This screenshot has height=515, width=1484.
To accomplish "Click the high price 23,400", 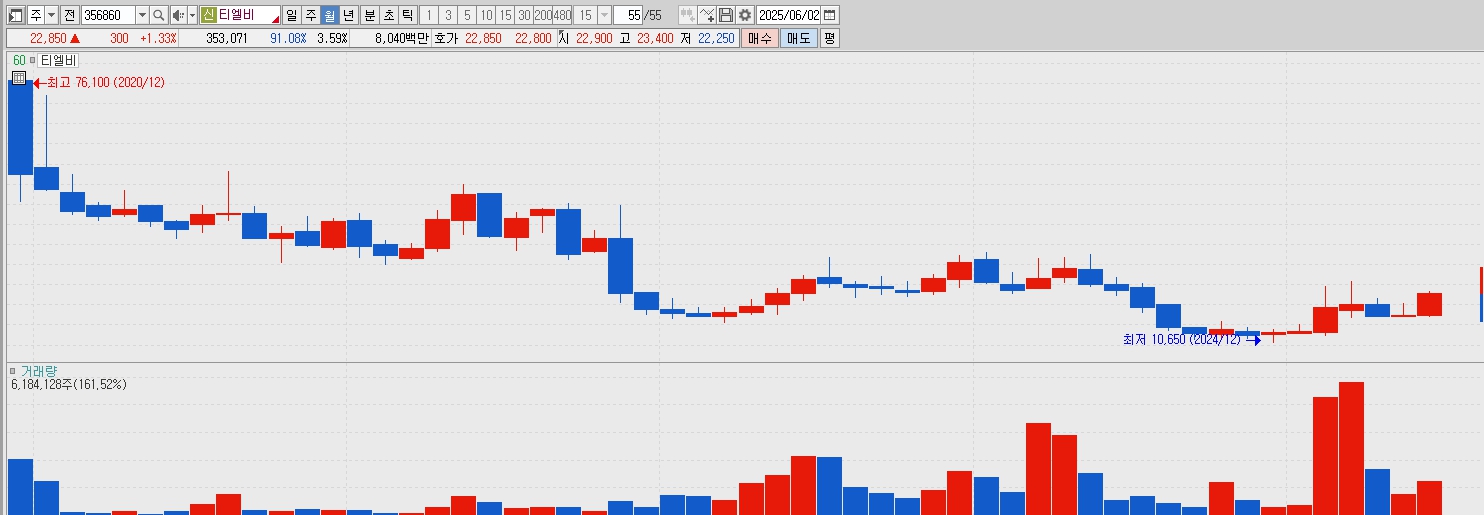I will point(655,38).
